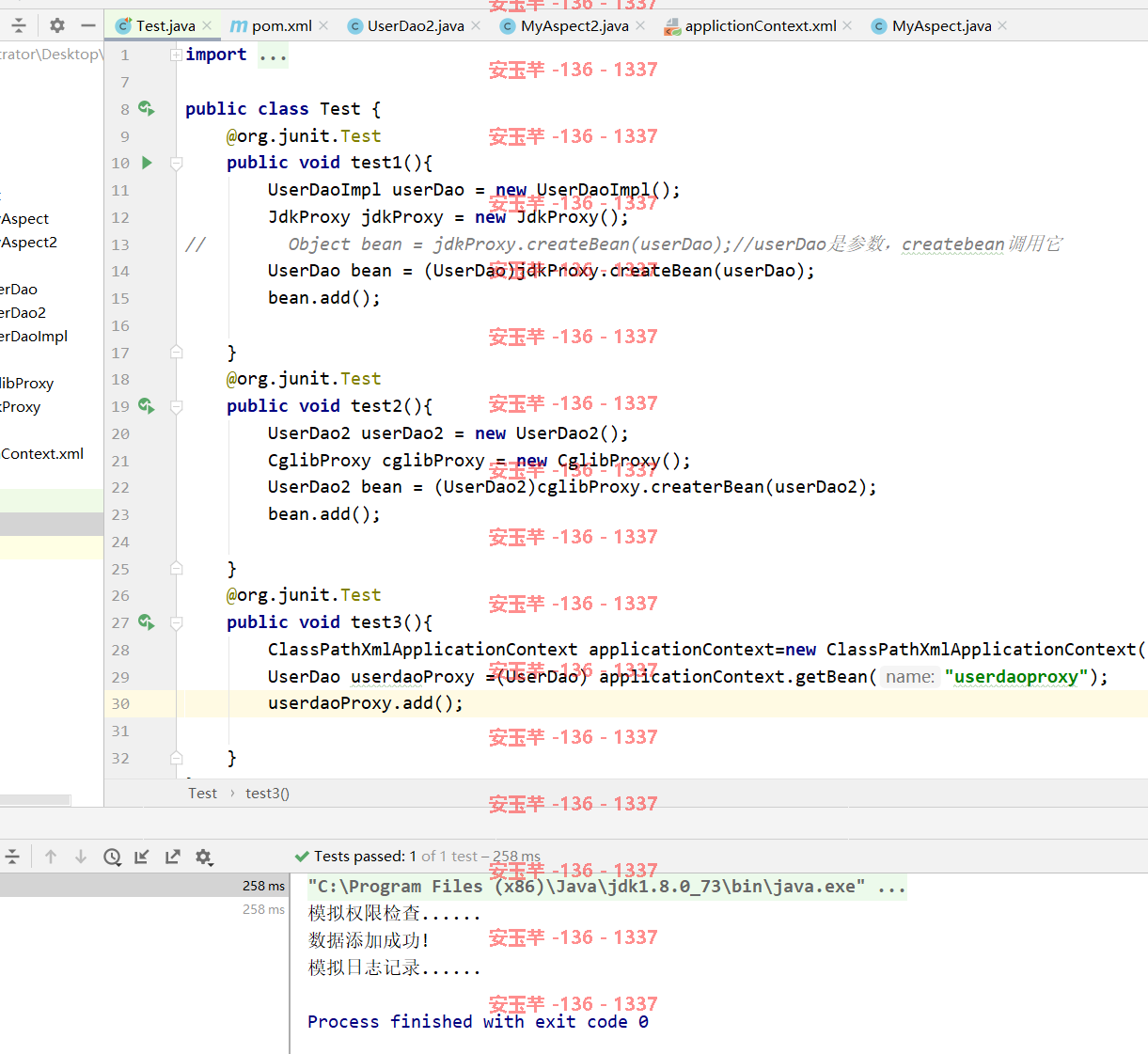1148x1054 pixels.
Task: Open Run panel test runner settings gear
Action: coord(204,857)
